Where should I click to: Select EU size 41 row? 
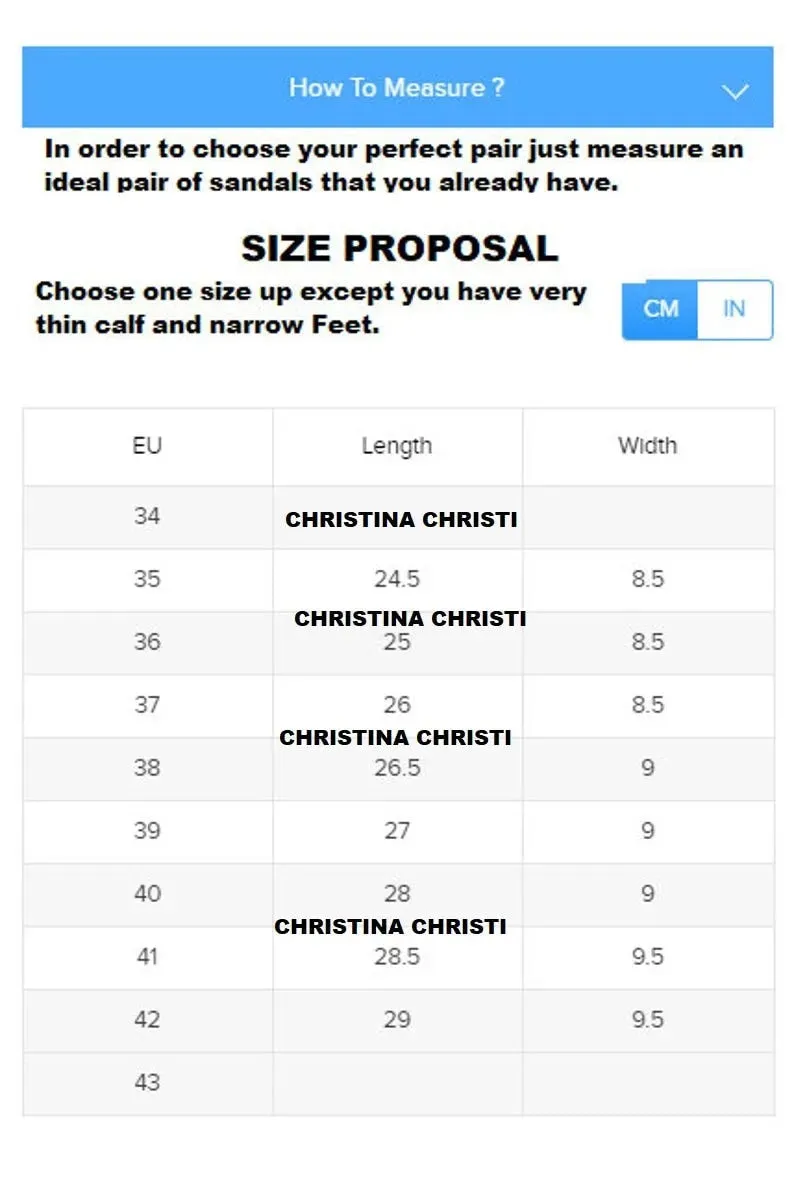(399, 958)
